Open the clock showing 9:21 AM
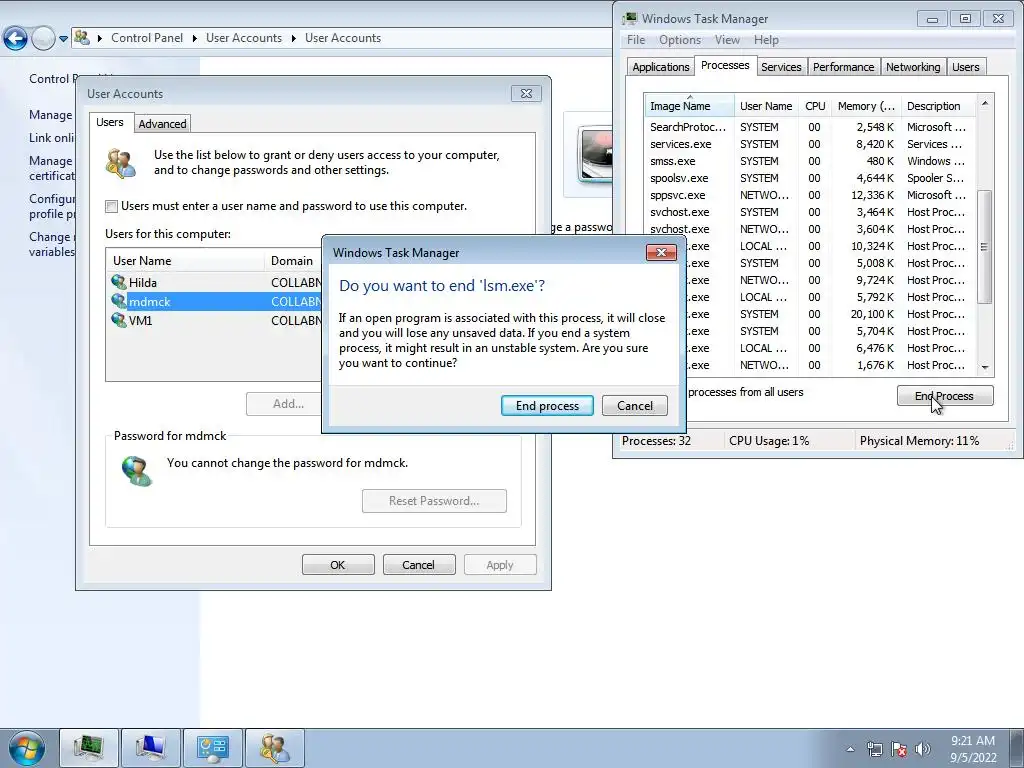 972,749
